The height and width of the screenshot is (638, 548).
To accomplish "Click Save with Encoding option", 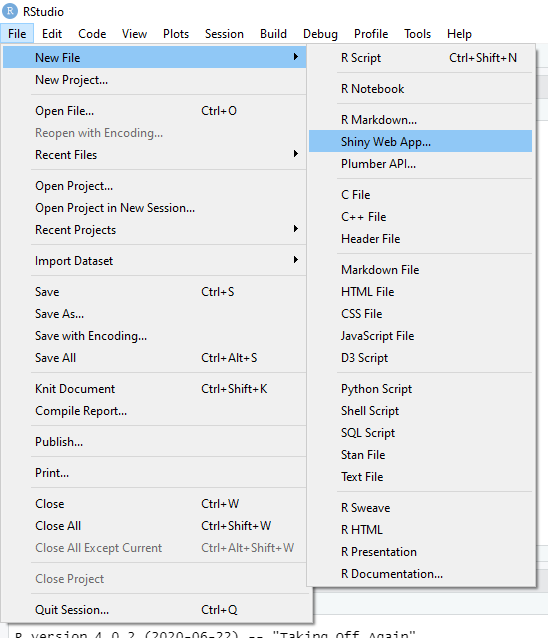I will pyautogui.click(x=155, y=336).
